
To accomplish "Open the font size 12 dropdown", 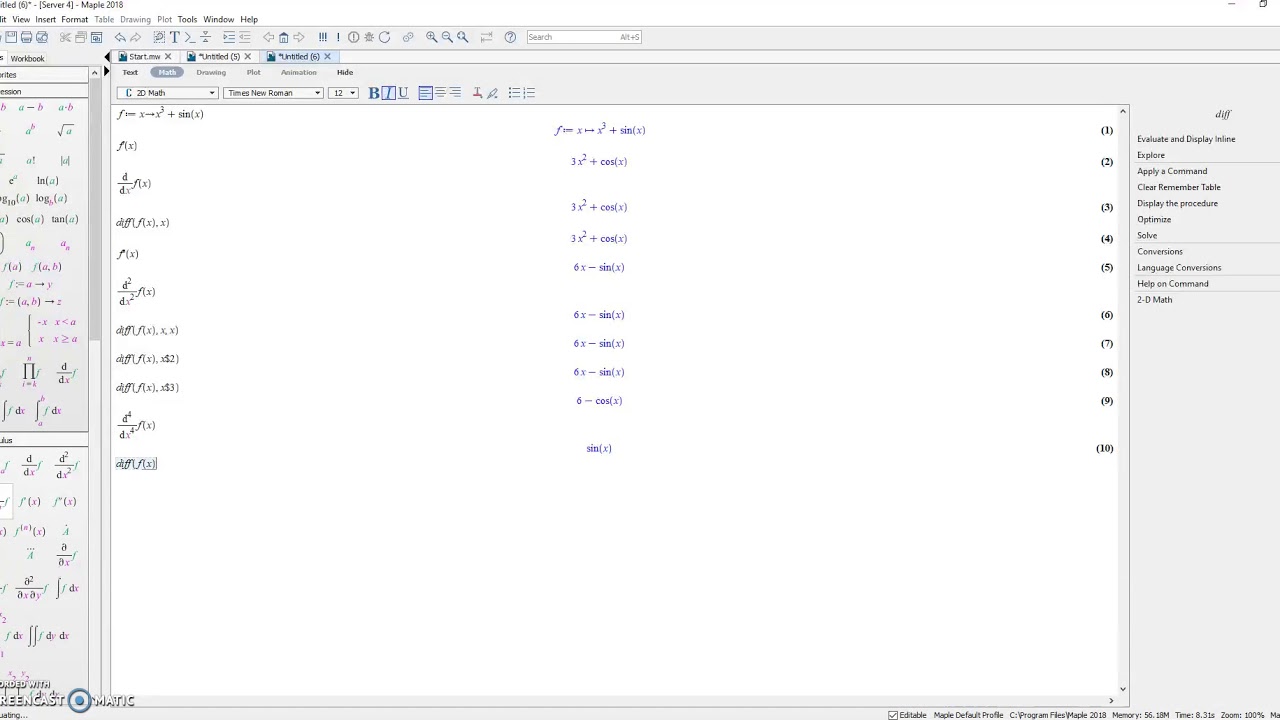I will point(344,93).
